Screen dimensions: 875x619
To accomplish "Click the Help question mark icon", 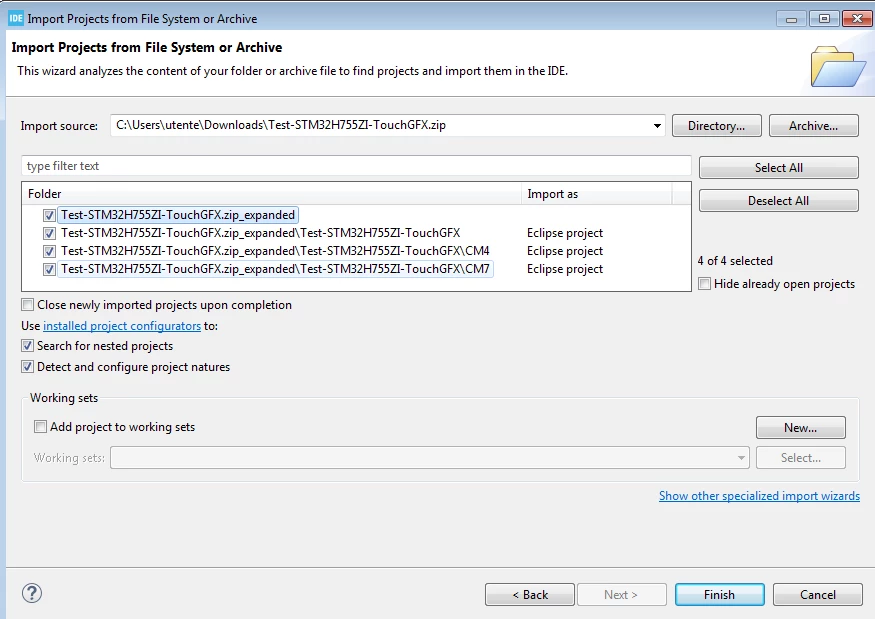I will (x=32, y=593).
